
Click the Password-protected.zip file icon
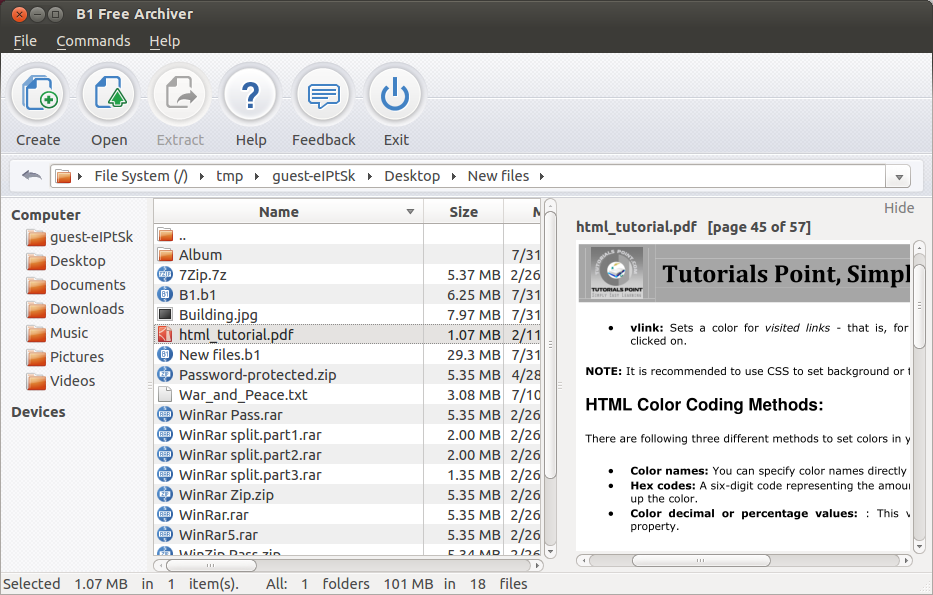click(x=165, y=375)
